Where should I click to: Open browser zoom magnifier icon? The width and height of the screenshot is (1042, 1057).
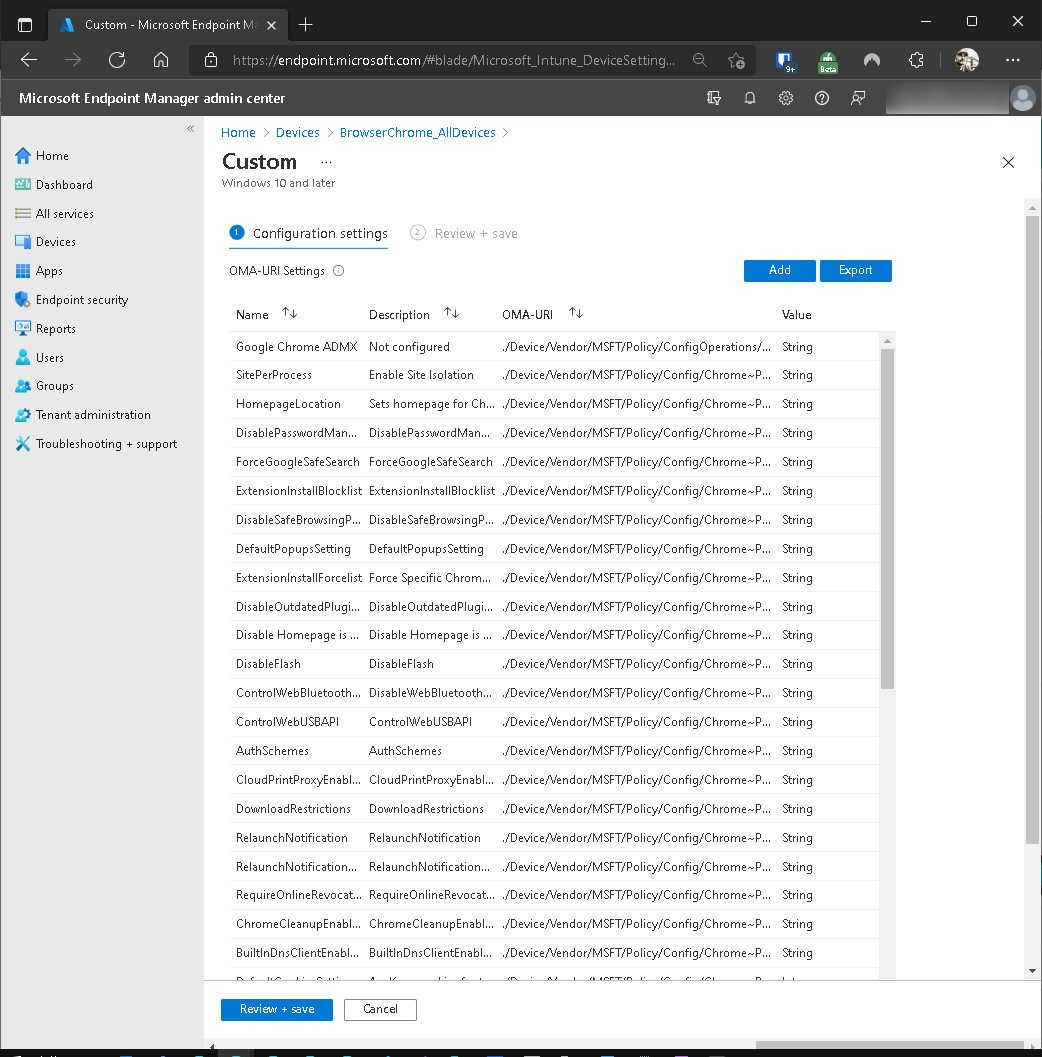[x=700, y=61]
